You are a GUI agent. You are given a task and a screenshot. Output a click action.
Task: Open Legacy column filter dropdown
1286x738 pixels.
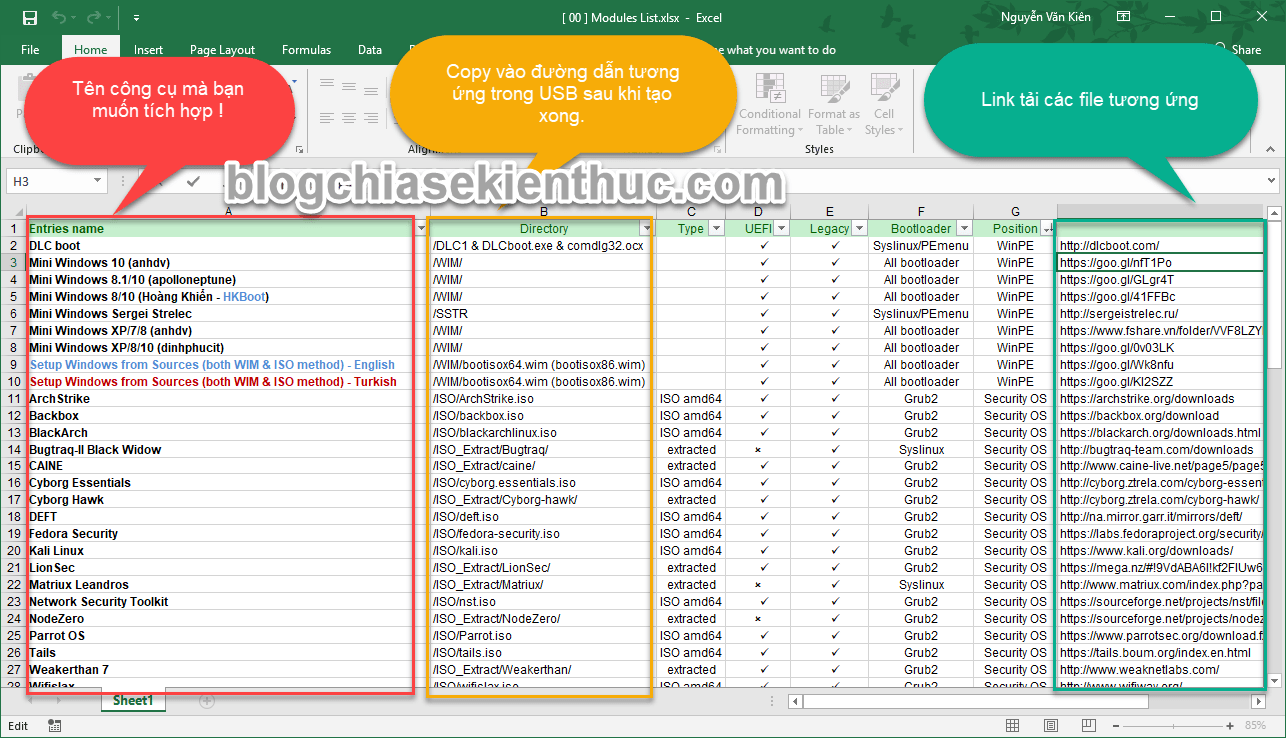[x=857, y=229]
